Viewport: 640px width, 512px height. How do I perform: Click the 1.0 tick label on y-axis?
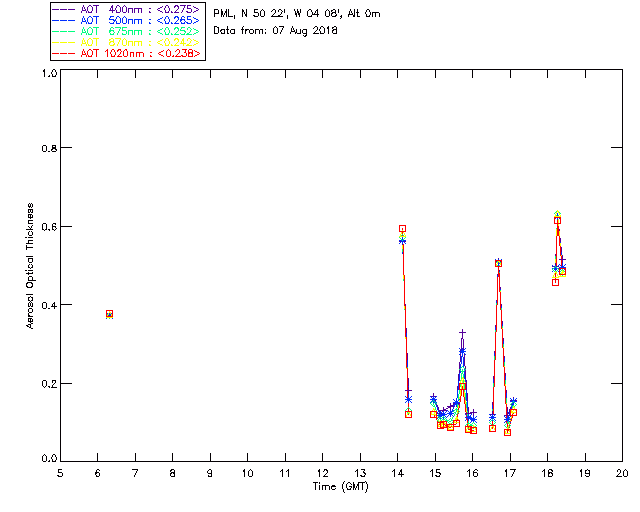pyautogui.click(x=48, y=73)
